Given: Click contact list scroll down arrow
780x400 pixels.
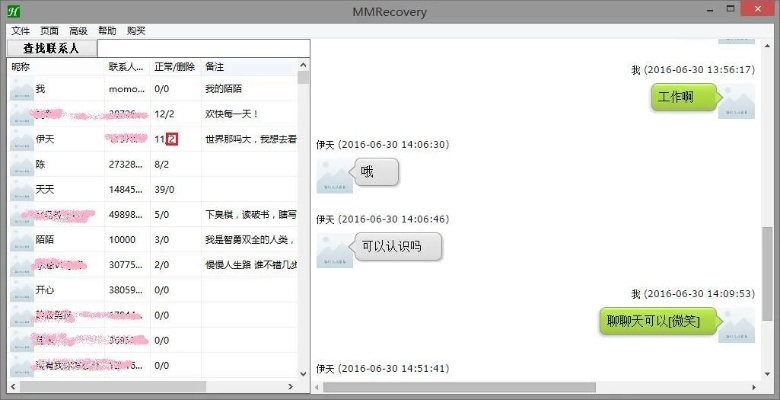Looking at the screenshot, I should pyautogui.click(x=303, y=374).
